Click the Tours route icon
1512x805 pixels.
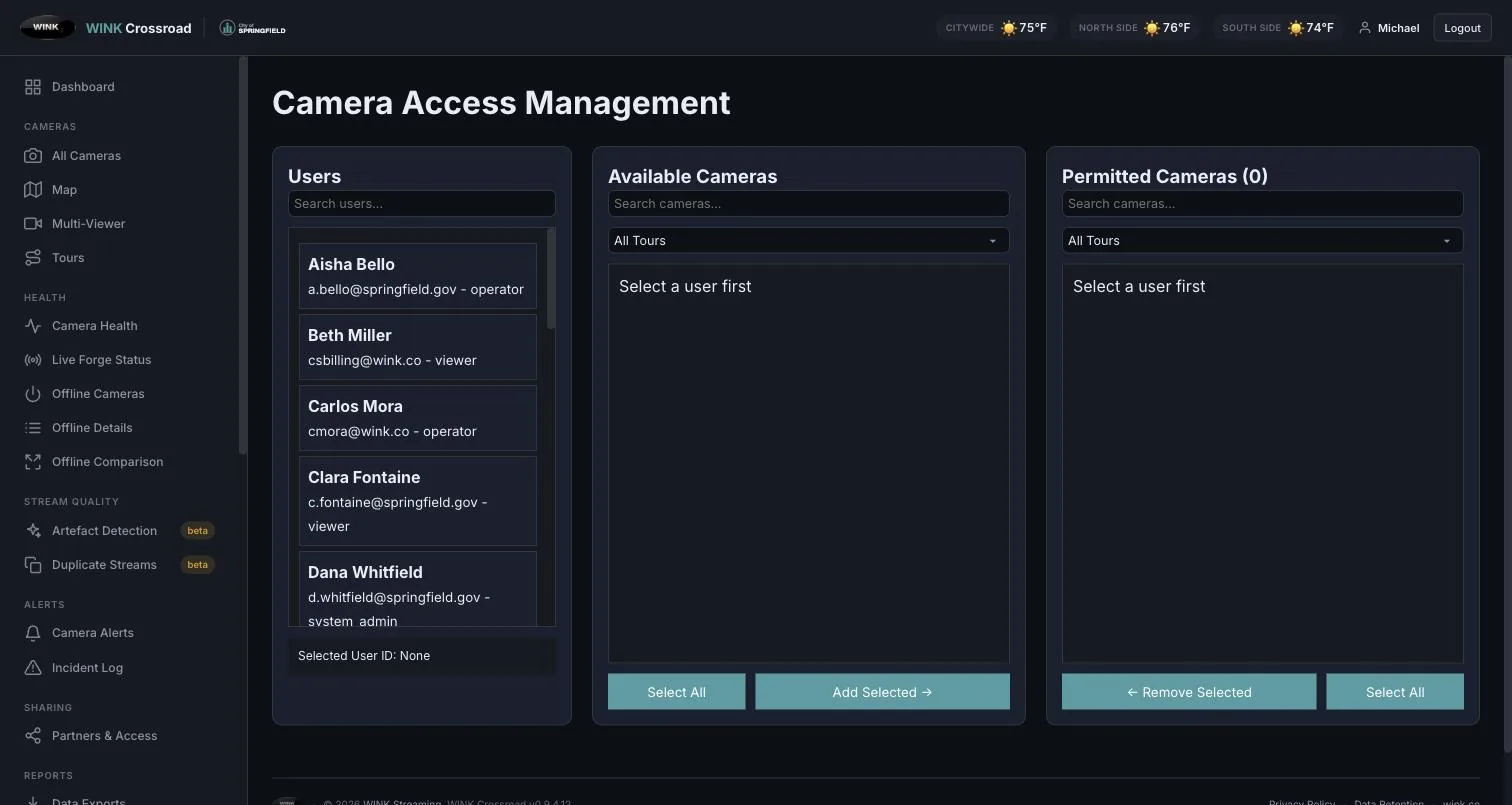pyautogui.click(x=33, y=258)
